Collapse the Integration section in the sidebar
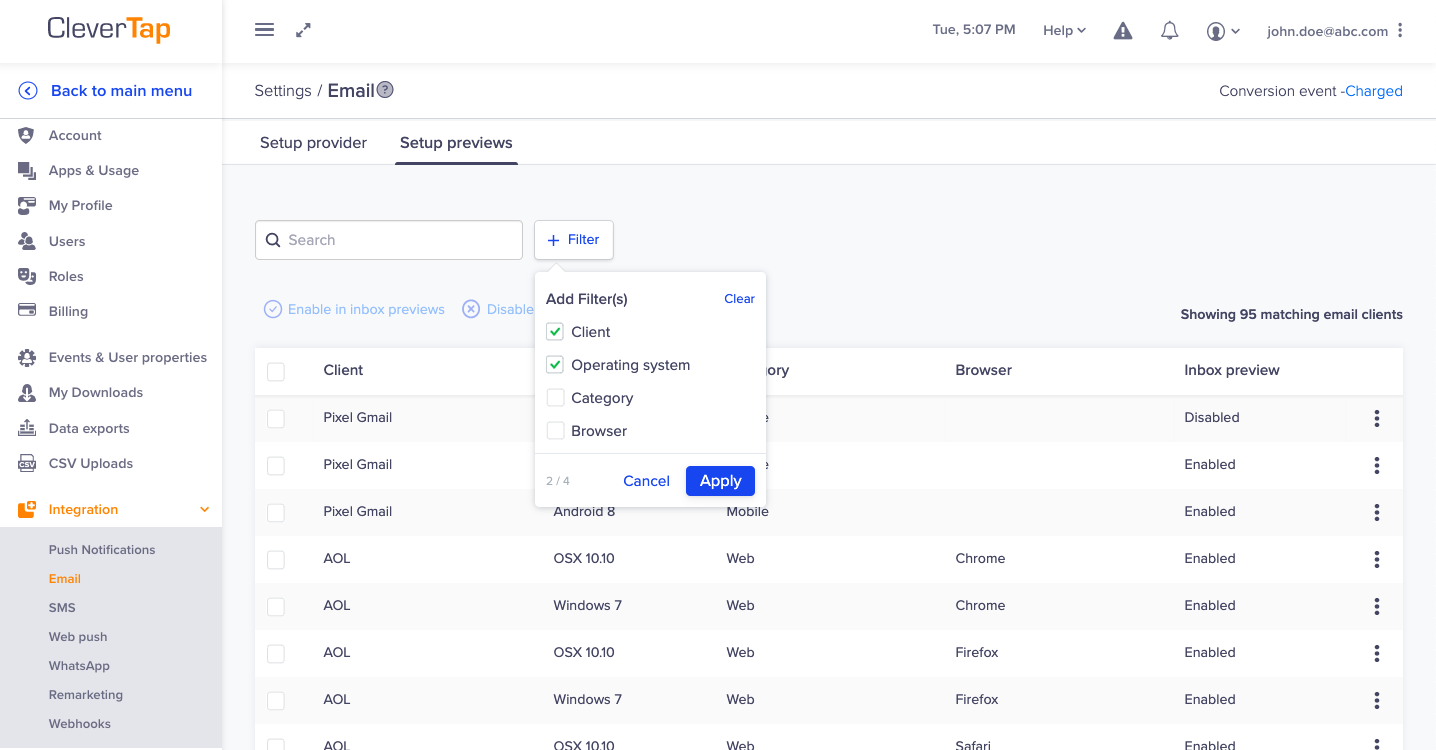The height and width of the screenshot is (750, 1436). [203, 509]
